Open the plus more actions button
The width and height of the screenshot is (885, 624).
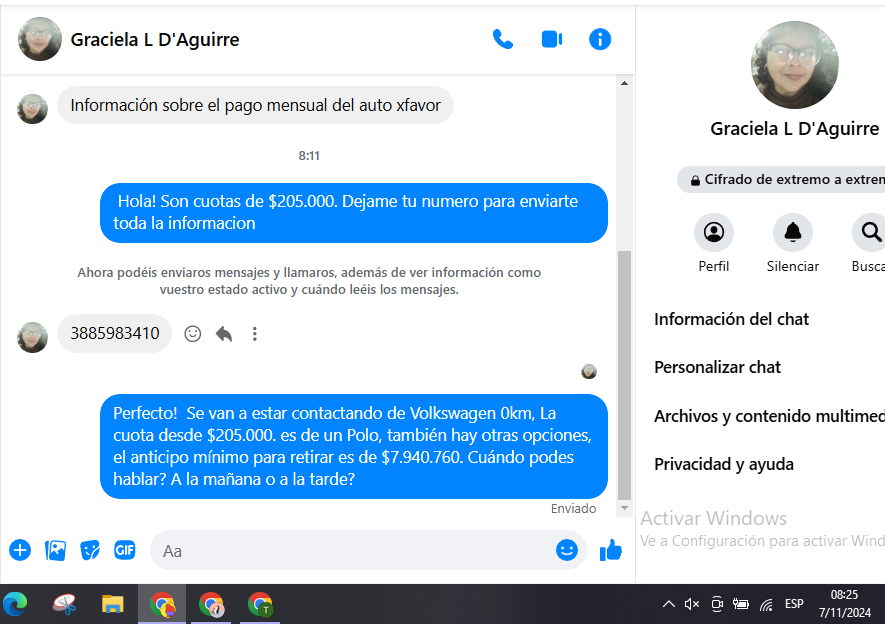[x=20, y=550]
